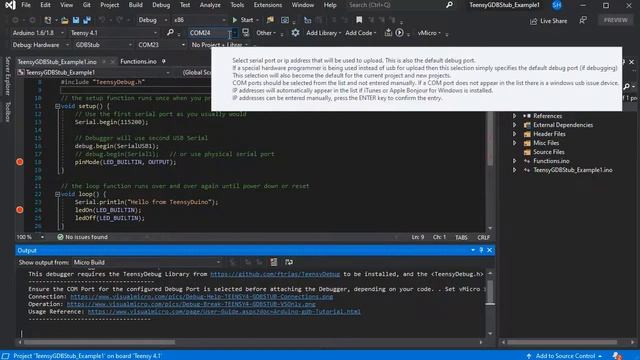
Task: Click the Save All icon
Action: point(87,20)
